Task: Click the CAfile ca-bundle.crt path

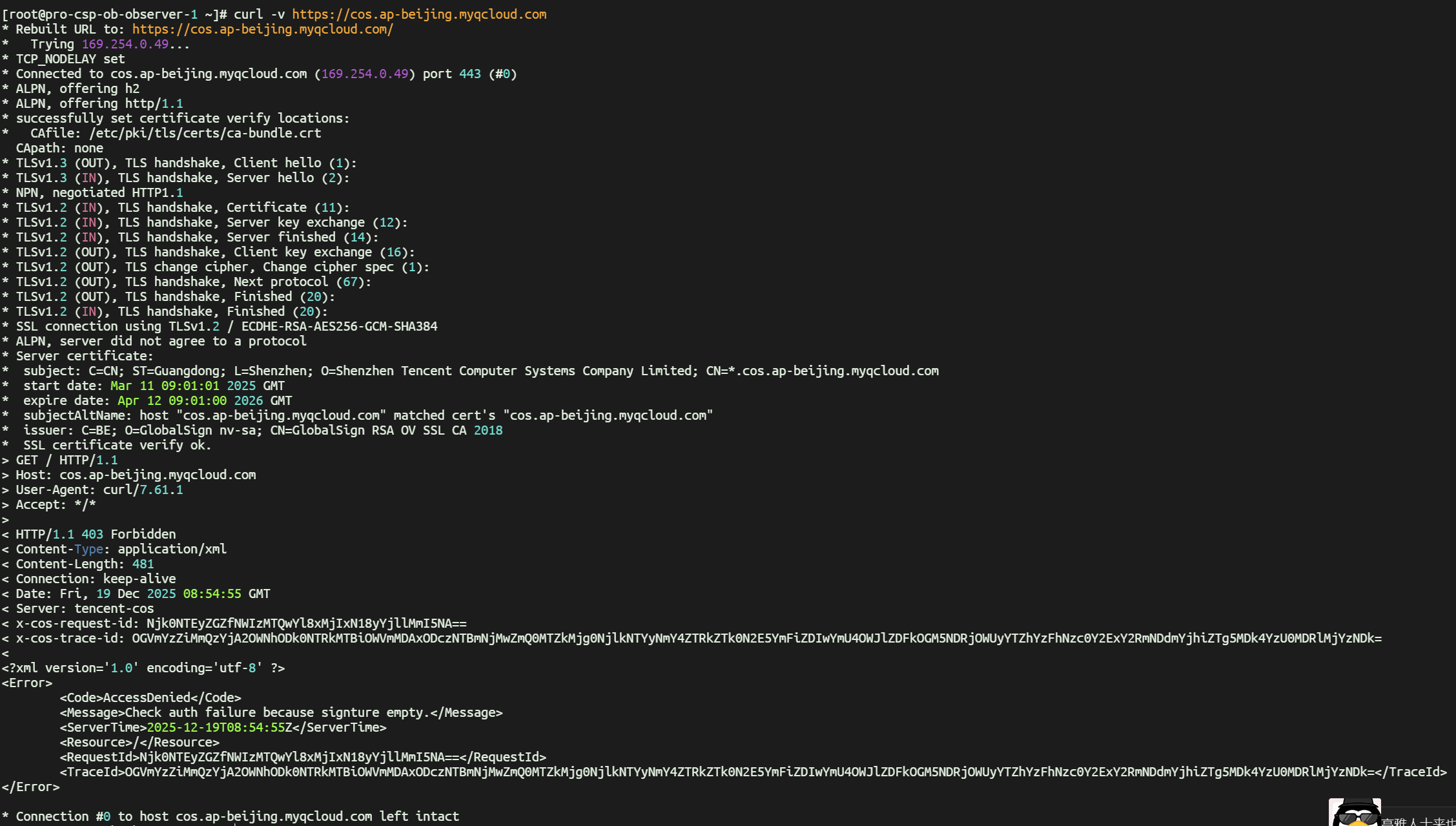Action: coord(205,134)
